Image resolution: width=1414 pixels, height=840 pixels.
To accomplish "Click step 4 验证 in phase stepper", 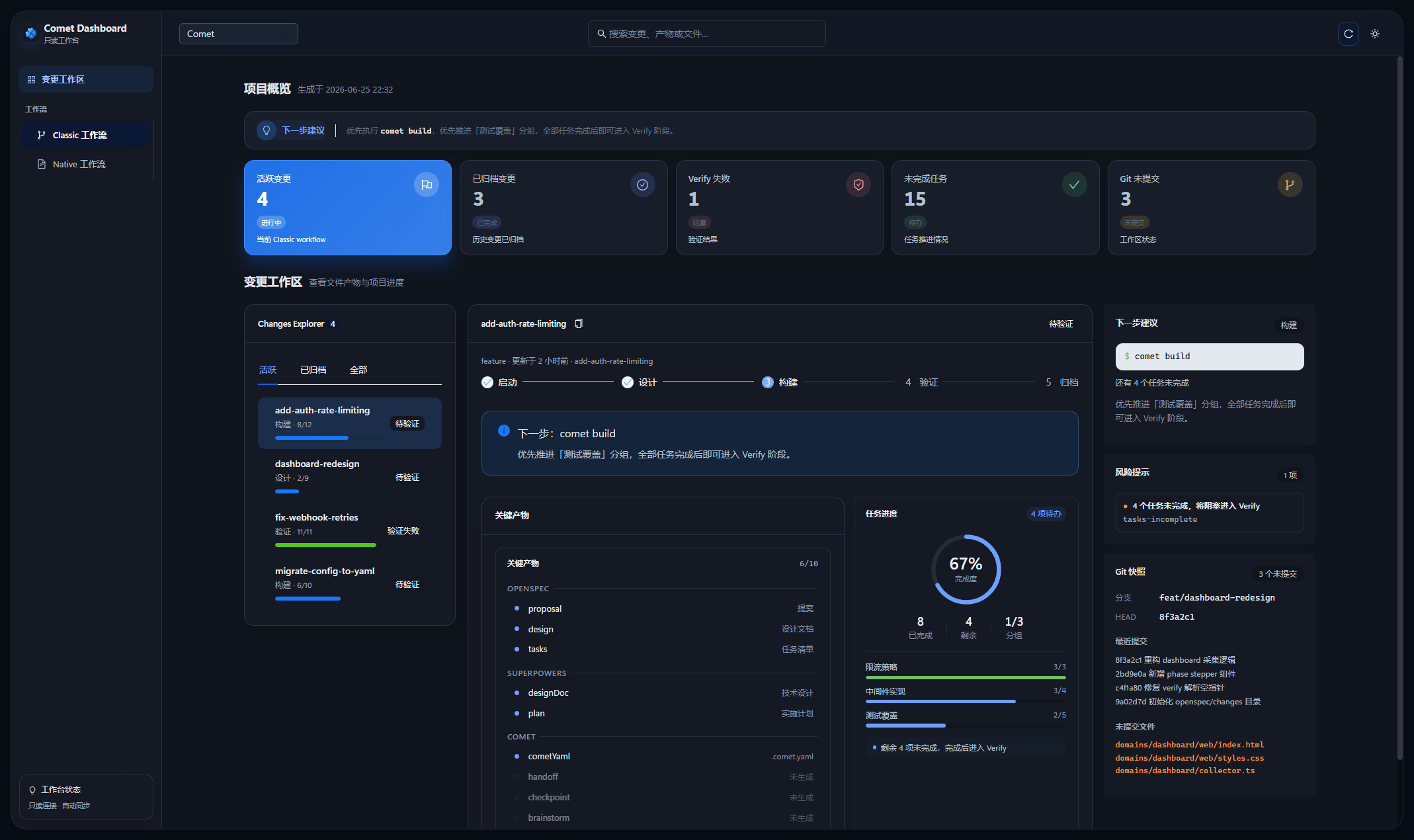I will point(921,382).
